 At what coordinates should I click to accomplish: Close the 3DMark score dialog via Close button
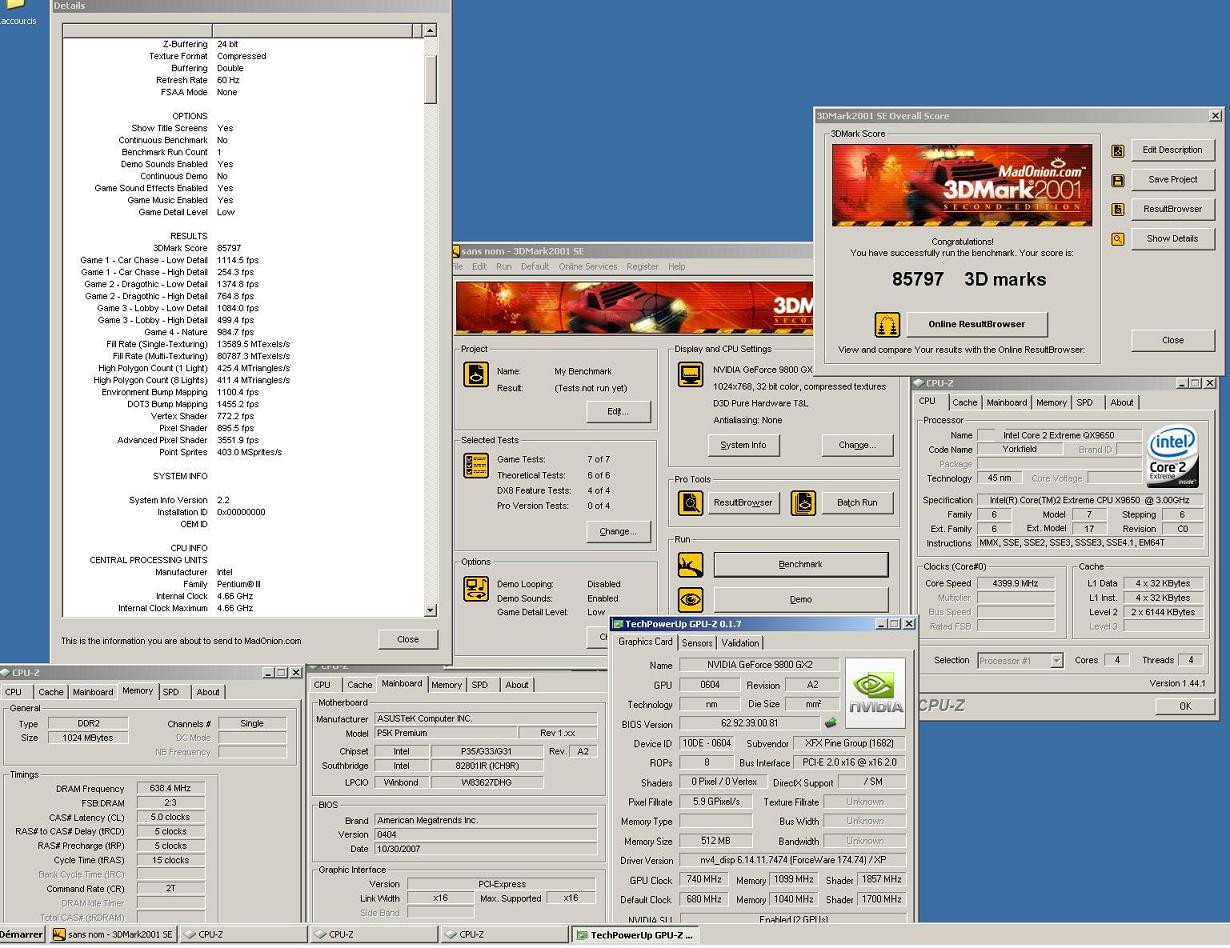(x=1172, y=340)
